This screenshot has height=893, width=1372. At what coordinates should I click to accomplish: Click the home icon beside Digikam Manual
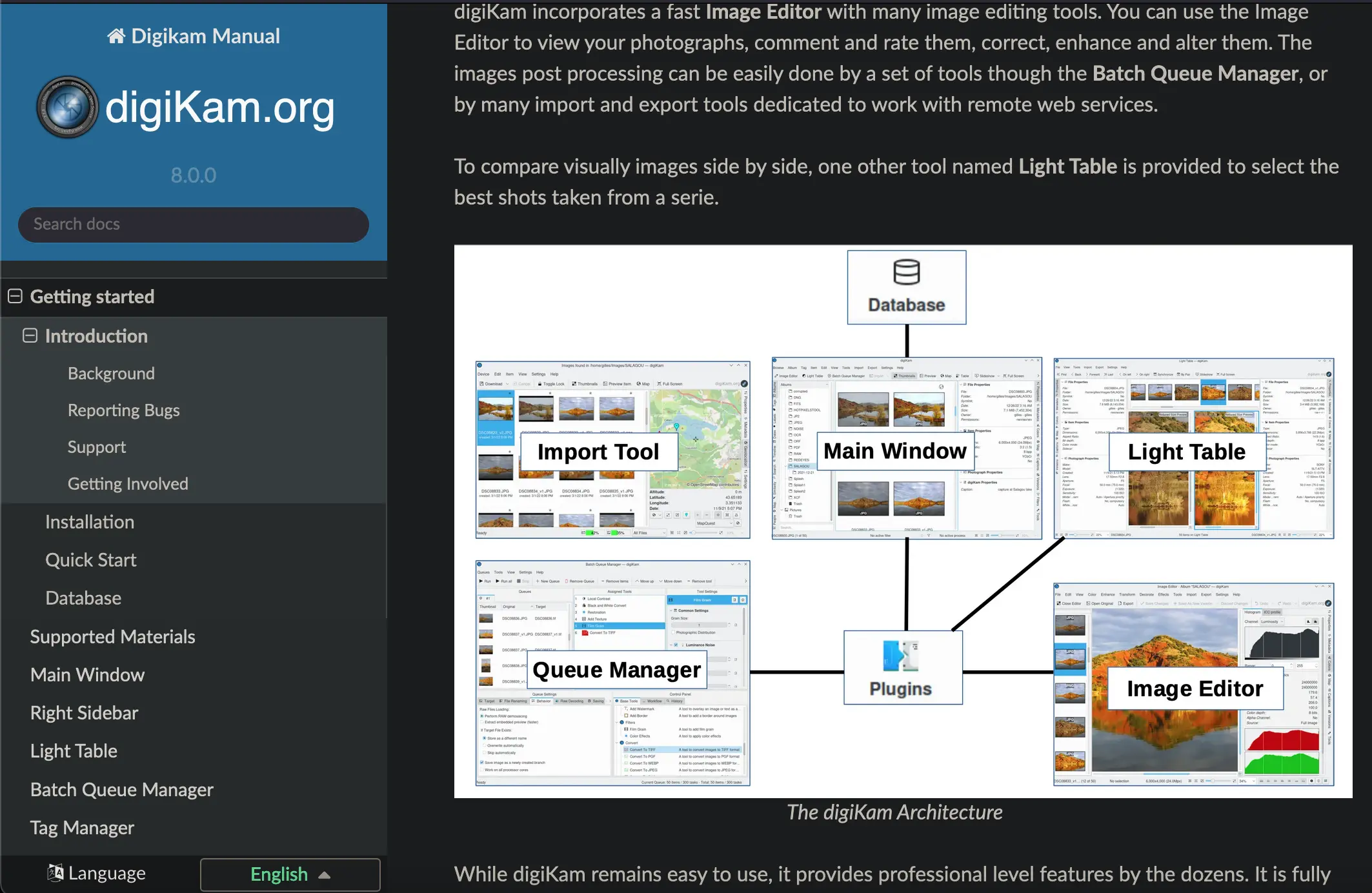point(116,35)
